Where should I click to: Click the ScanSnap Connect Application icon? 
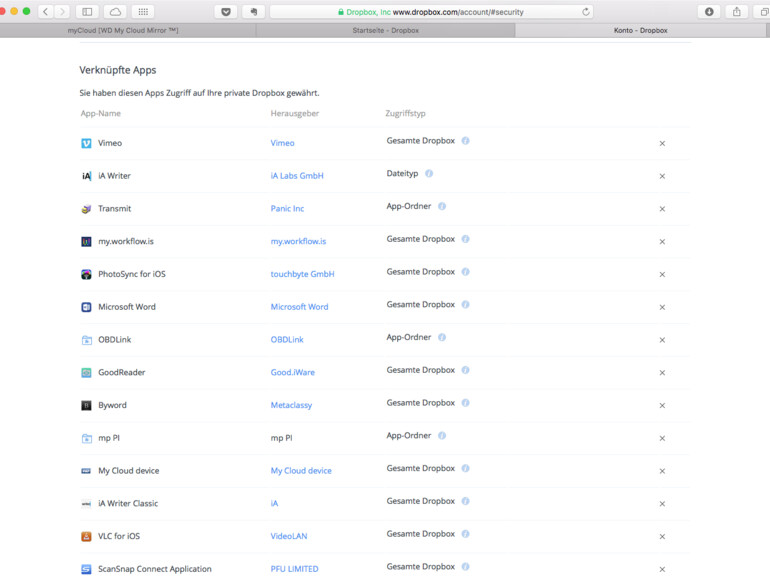[86, 569]
